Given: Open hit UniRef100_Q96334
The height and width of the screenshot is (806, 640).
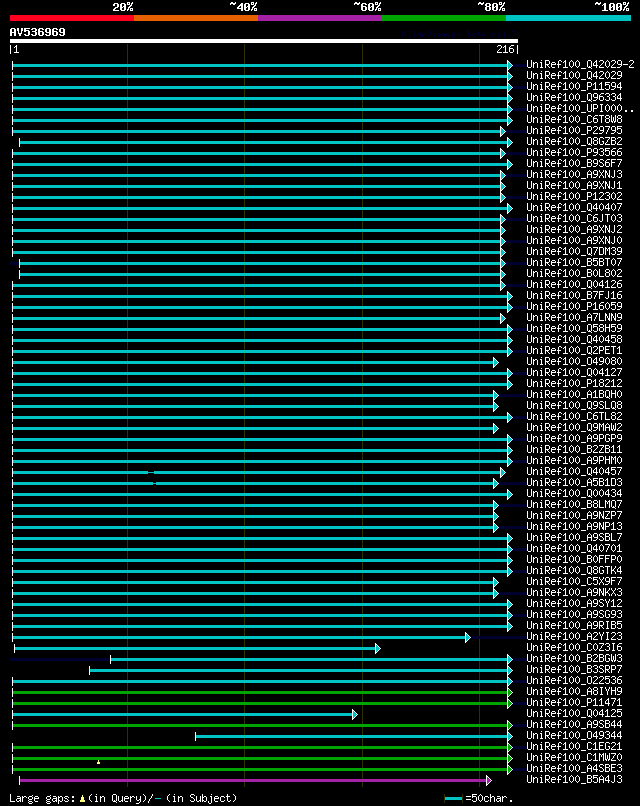Looking at the screenshot, I should click(x=574, y=97).
